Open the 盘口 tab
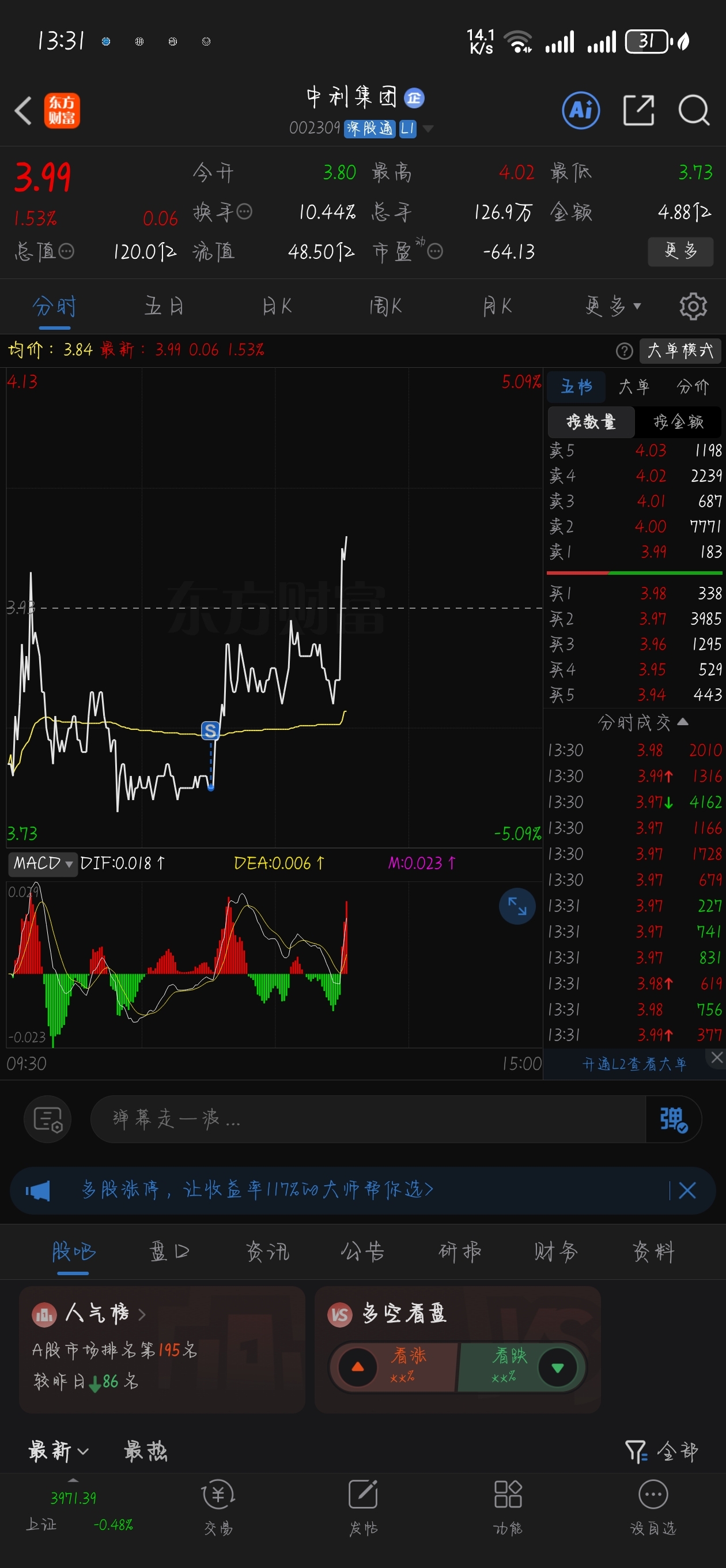This screenshot has width=726, height=1568. [x=169, y=1252]
